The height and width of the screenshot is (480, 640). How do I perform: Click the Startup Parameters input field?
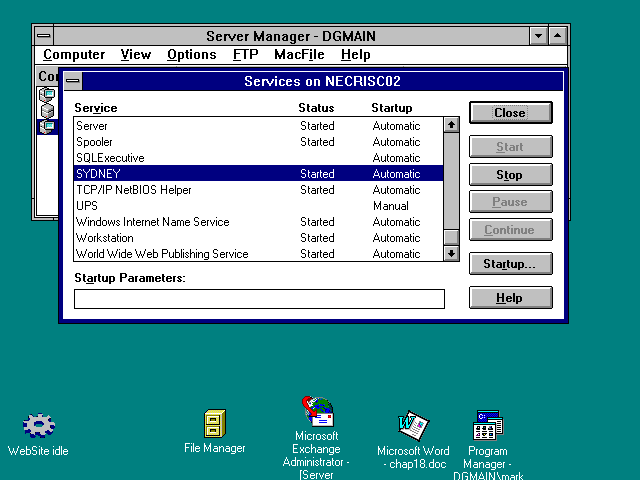tap(259, 299)
